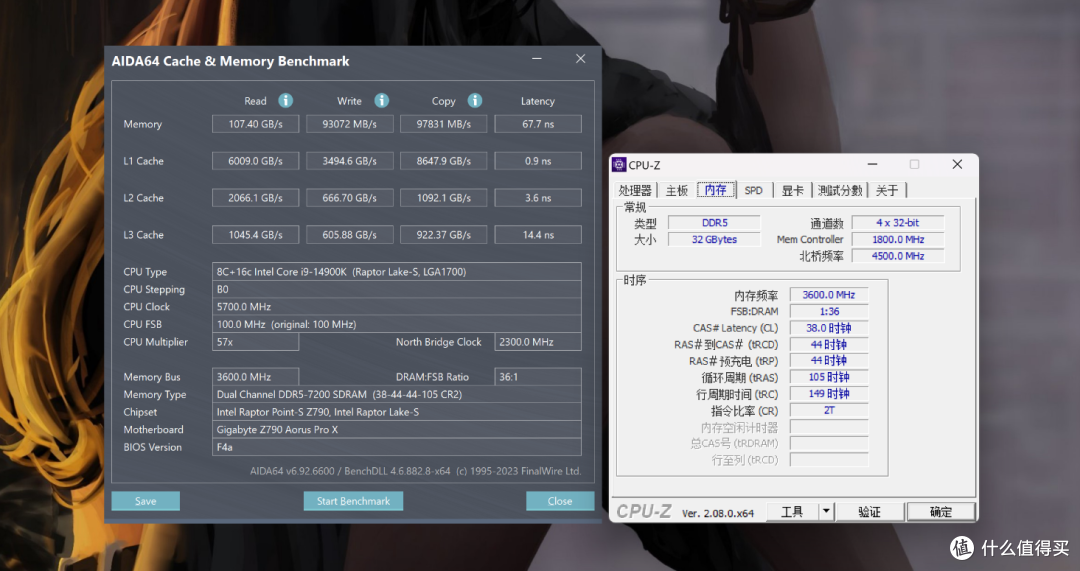Click the Memory Read value 107.40 GB/s
The height and width of the screenshot is (571, 1080).
click(x=256, y=124)
